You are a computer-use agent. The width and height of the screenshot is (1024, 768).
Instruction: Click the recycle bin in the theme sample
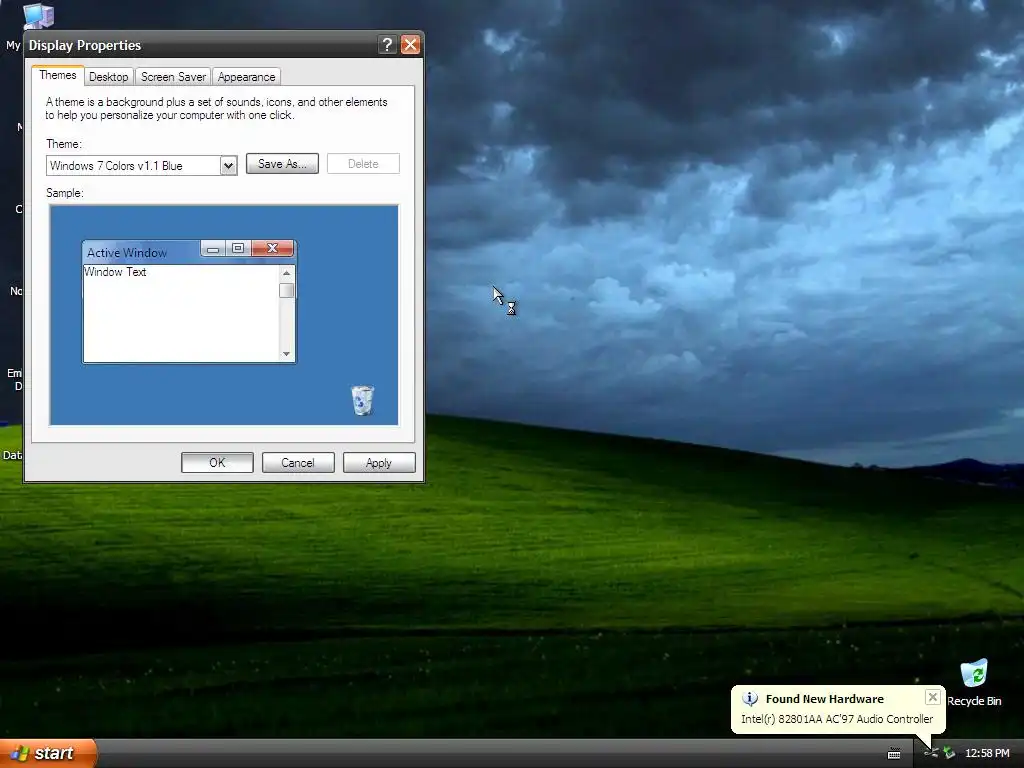[362, 400]
